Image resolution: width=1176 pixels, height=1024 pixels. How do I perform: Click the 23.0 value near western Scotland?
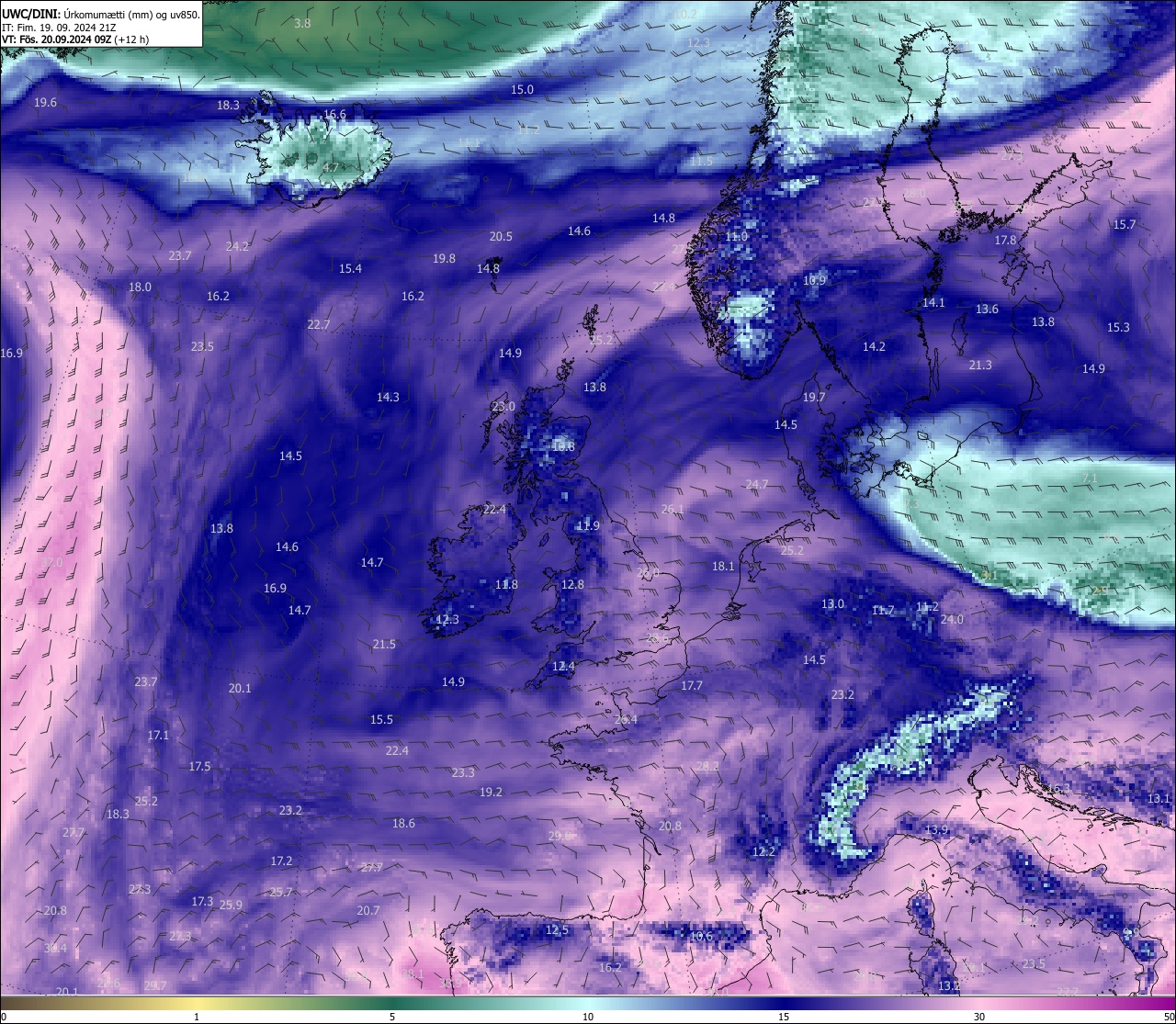click(503, 406)
